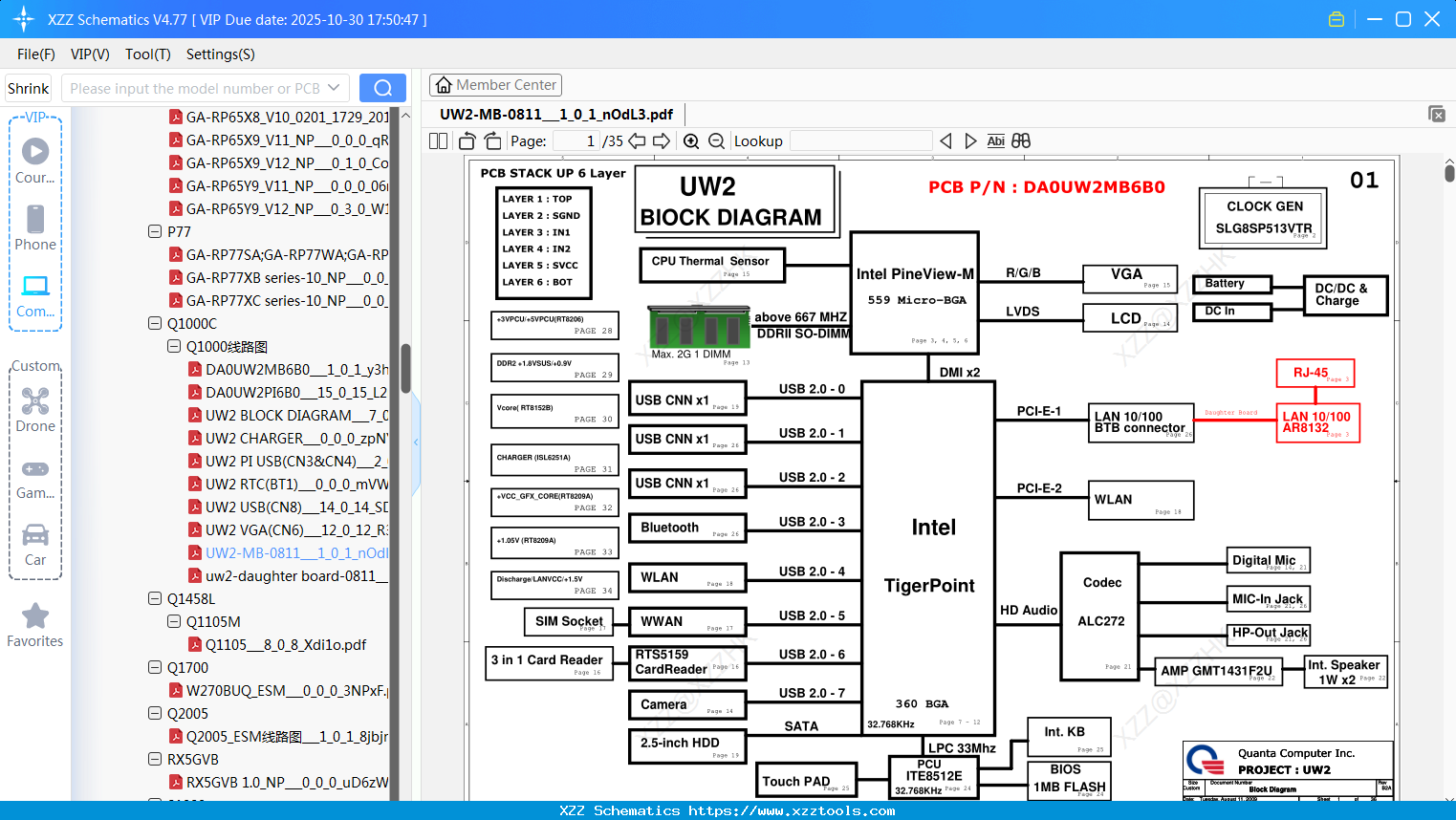Open the UW2 PI USB(CN3&CN4) file
The width and height of the screenshot is (1456, 820).
coord(289,461)
